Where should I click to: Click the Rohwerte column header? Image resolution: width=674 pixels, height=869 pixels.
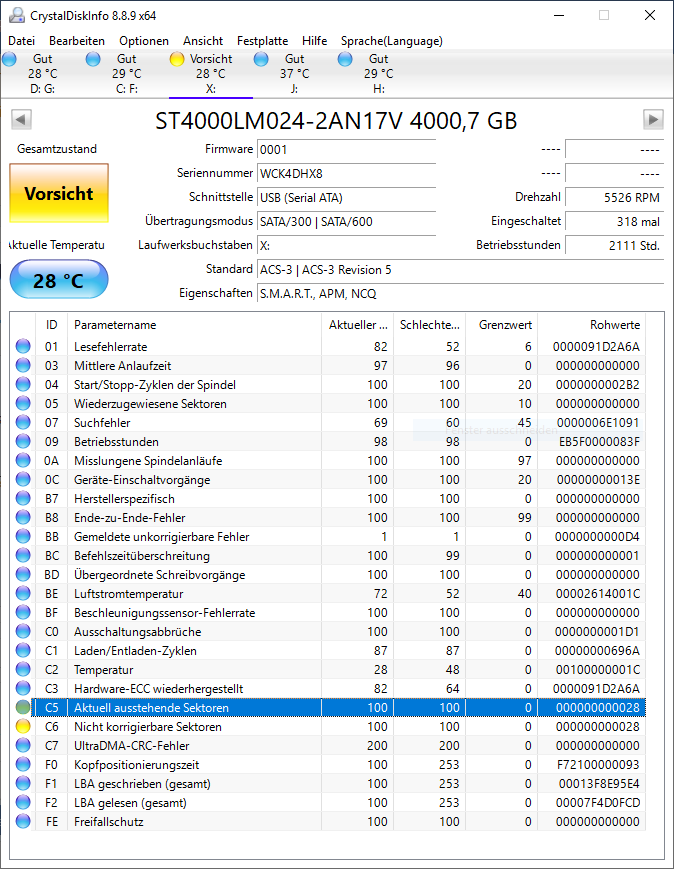point(591,325)
